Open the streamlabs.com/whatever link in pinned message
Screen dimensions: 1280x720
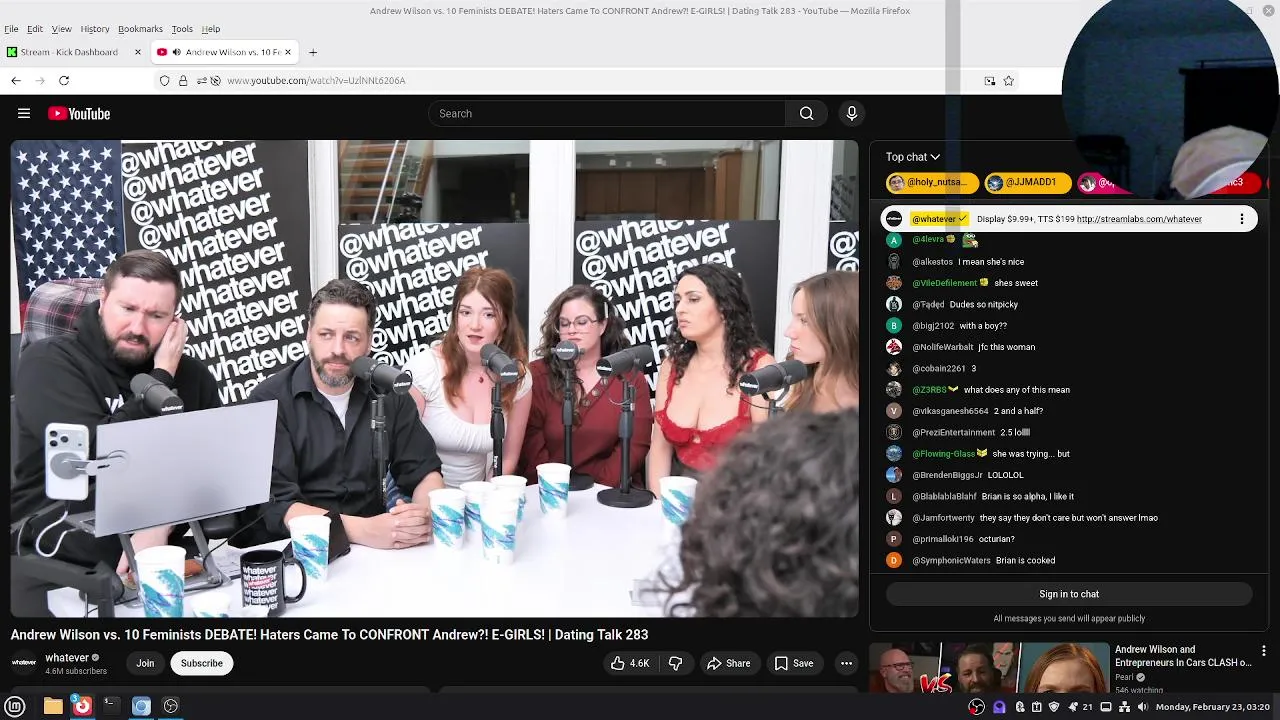[x=1139, y=219]
